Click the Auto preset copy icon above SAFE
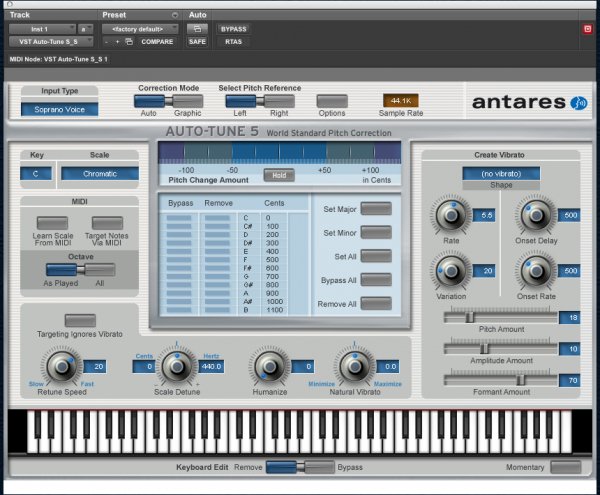 coord(197,29)
